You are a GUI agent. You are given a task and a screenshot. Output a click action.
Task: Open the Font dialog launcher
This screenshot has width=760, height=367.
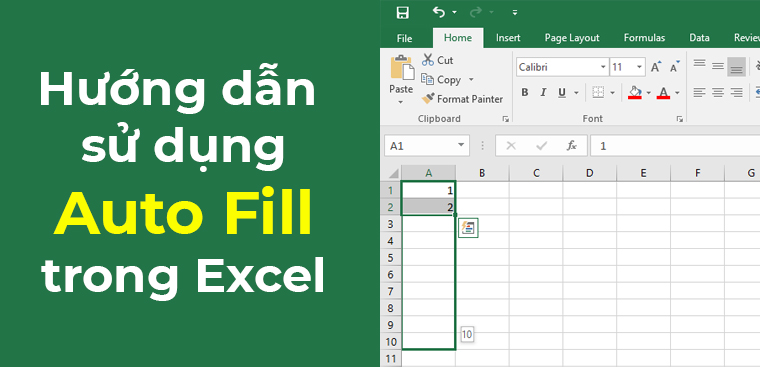(x=680, y=119)
